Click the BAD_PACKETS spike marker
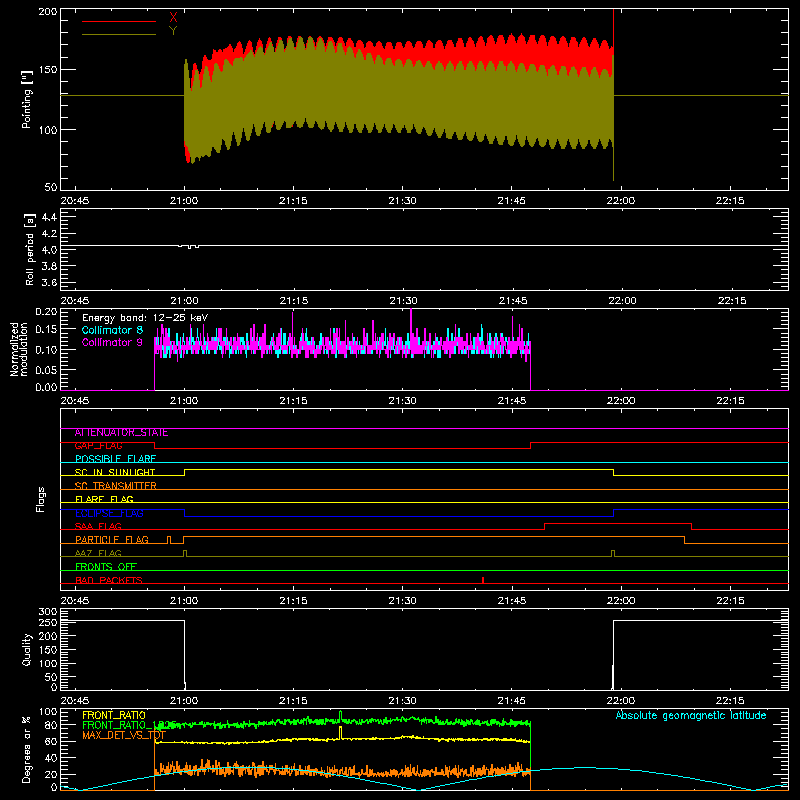Image resolution: width=800 pixels, height=800 pixels. coord(483,580)
